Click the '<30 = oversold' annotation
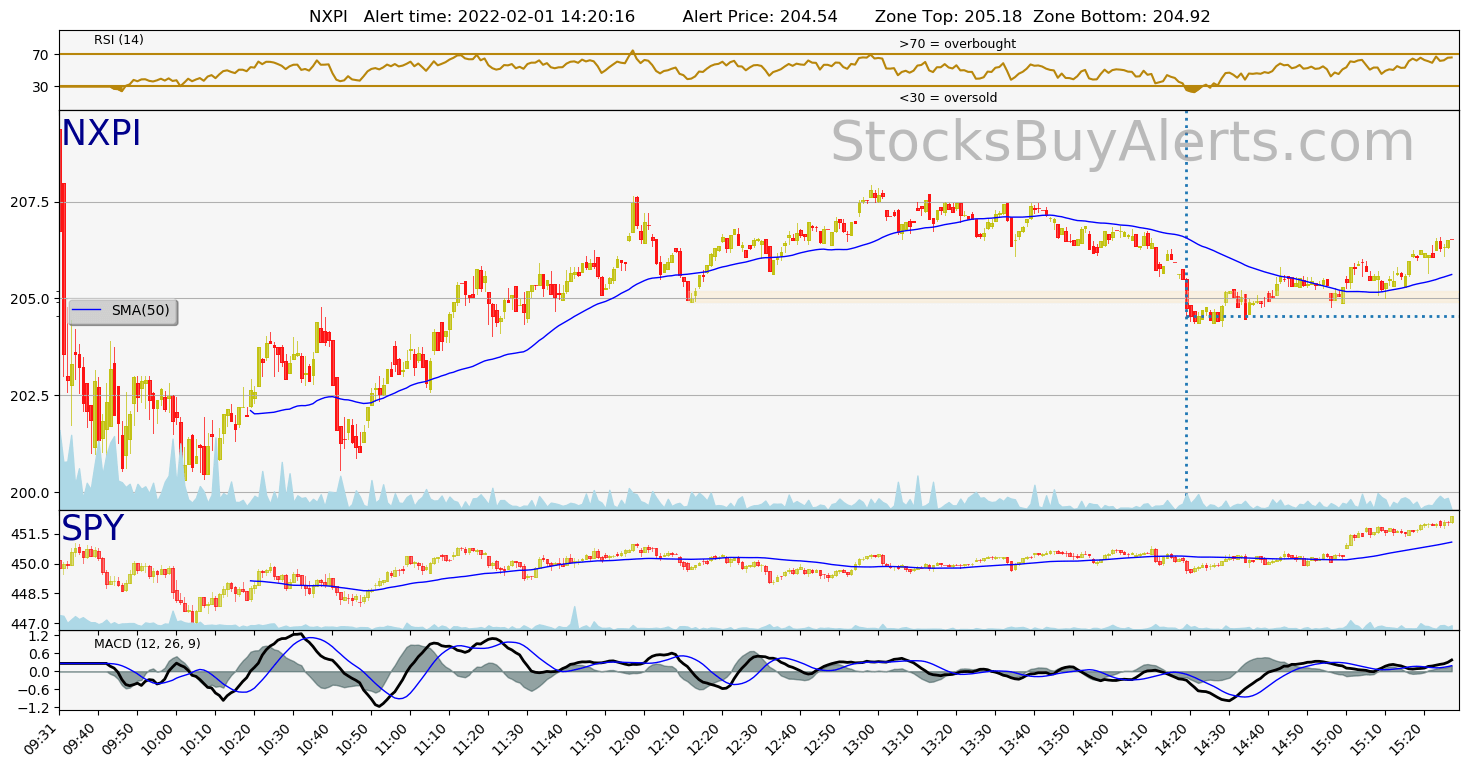1474x768 pixels. click(948, 98)
